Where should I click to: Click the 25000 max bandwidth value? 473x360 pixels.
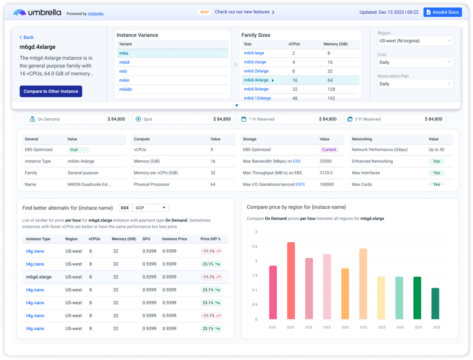pos(326,161)
